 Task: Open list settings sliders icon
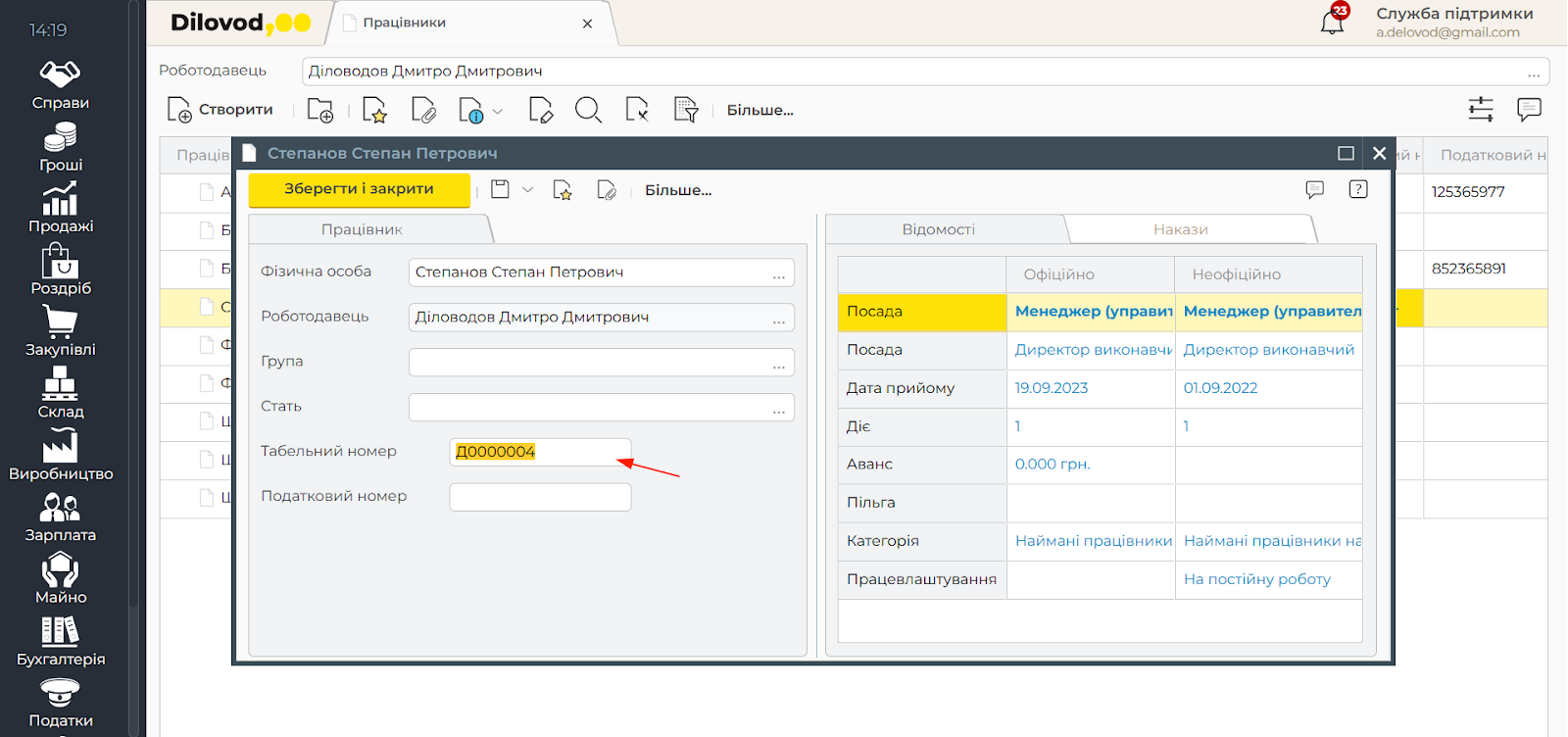pos(1481,110)
